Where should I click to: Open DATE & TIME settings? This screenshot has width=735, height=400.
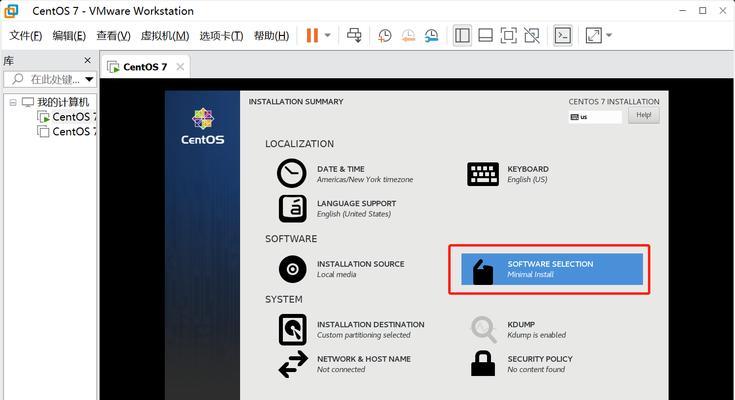pyautogui.click(x=365, y=174)
